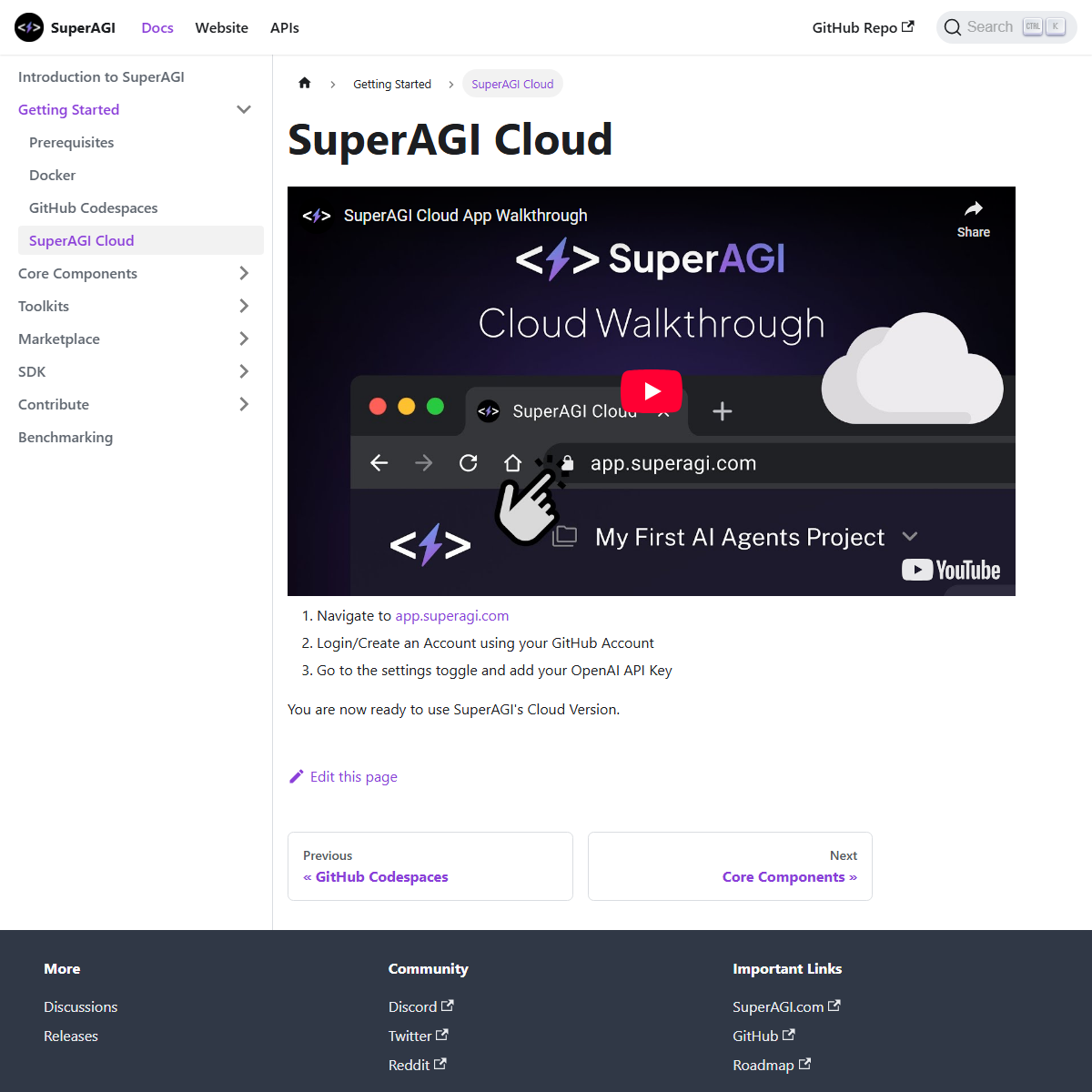The height and width of the screenshot is (1092, 1092).
Task: Open the SuperAGI Cloud App Walkthrough video title
Action: point(465,216)
